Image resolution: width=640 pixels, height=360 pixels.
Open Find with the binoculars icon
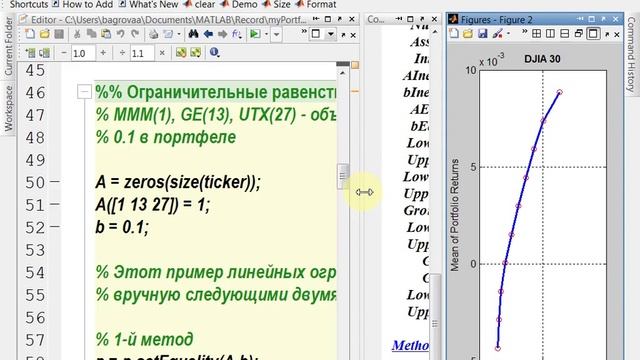pyautogui.click(x=193, y=34)
